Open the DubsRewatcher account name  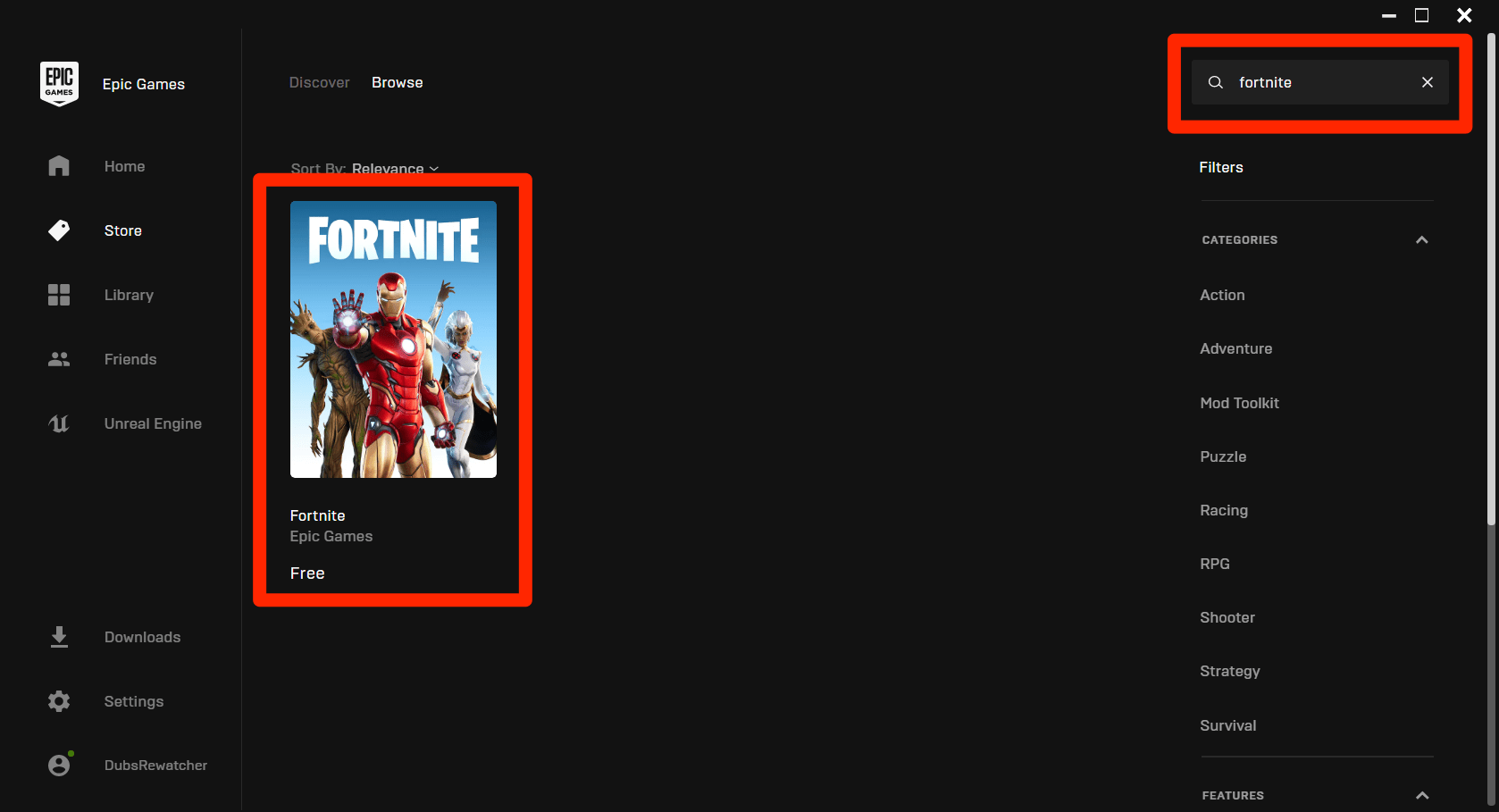[155, 765]
